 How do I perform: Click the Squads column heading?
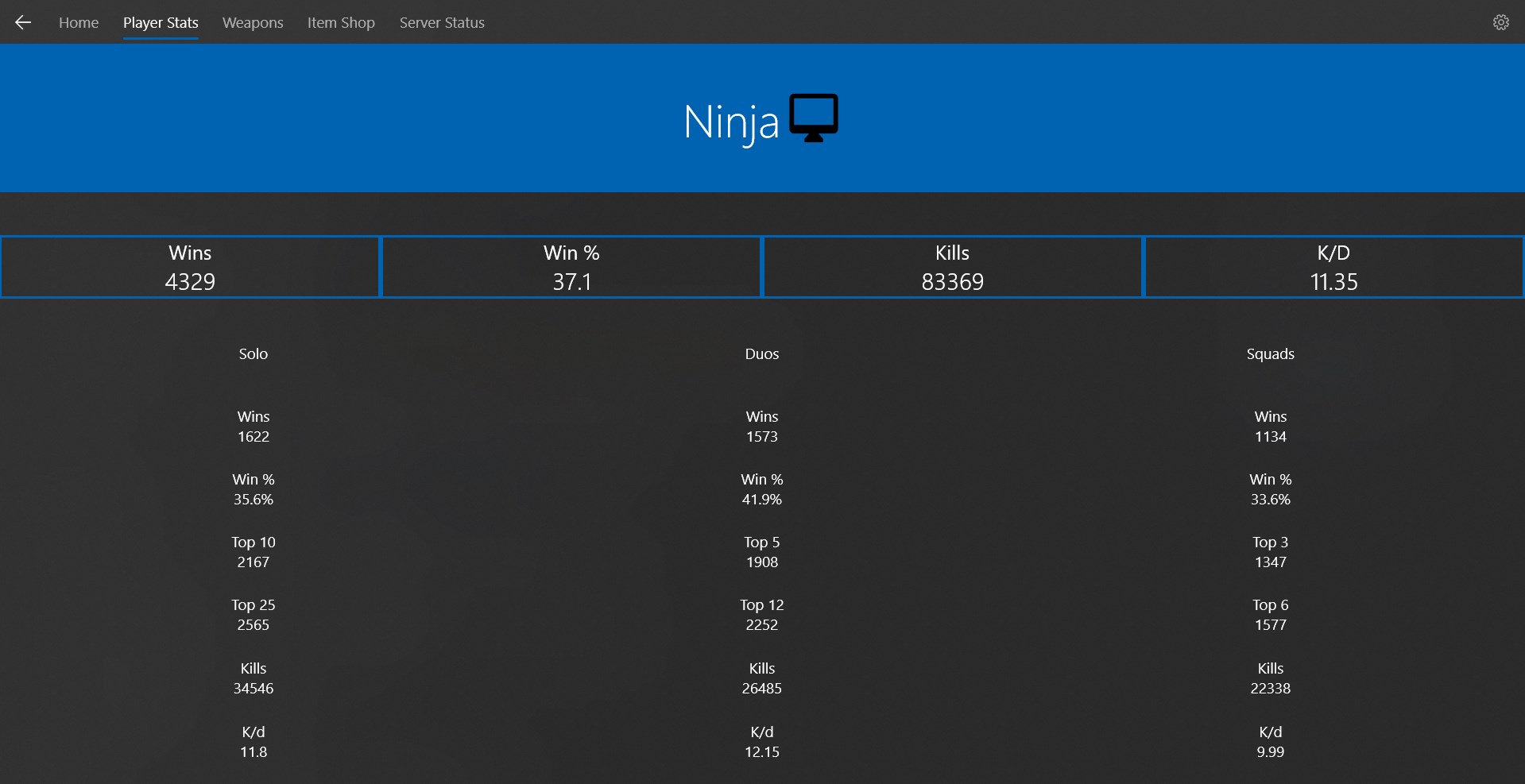click(x=1271, y=354)
